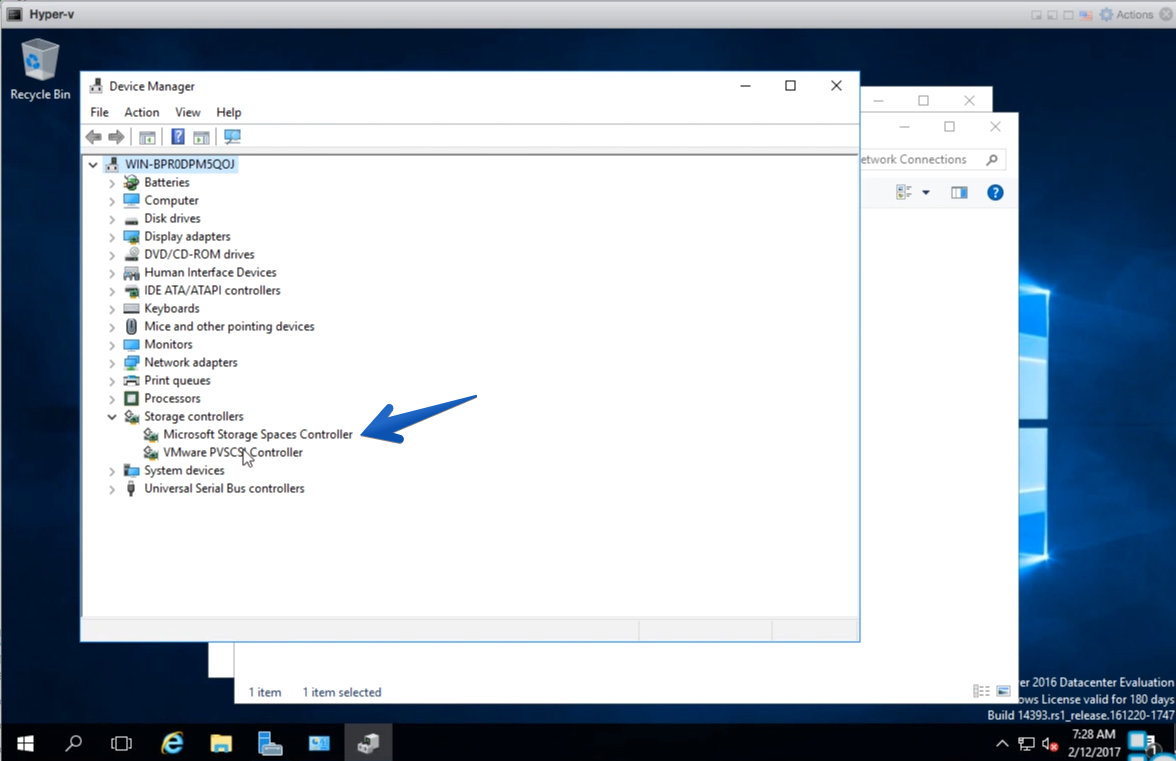
Task: Click the preview pane icon in Network Connections
Action: coord(959,193)
